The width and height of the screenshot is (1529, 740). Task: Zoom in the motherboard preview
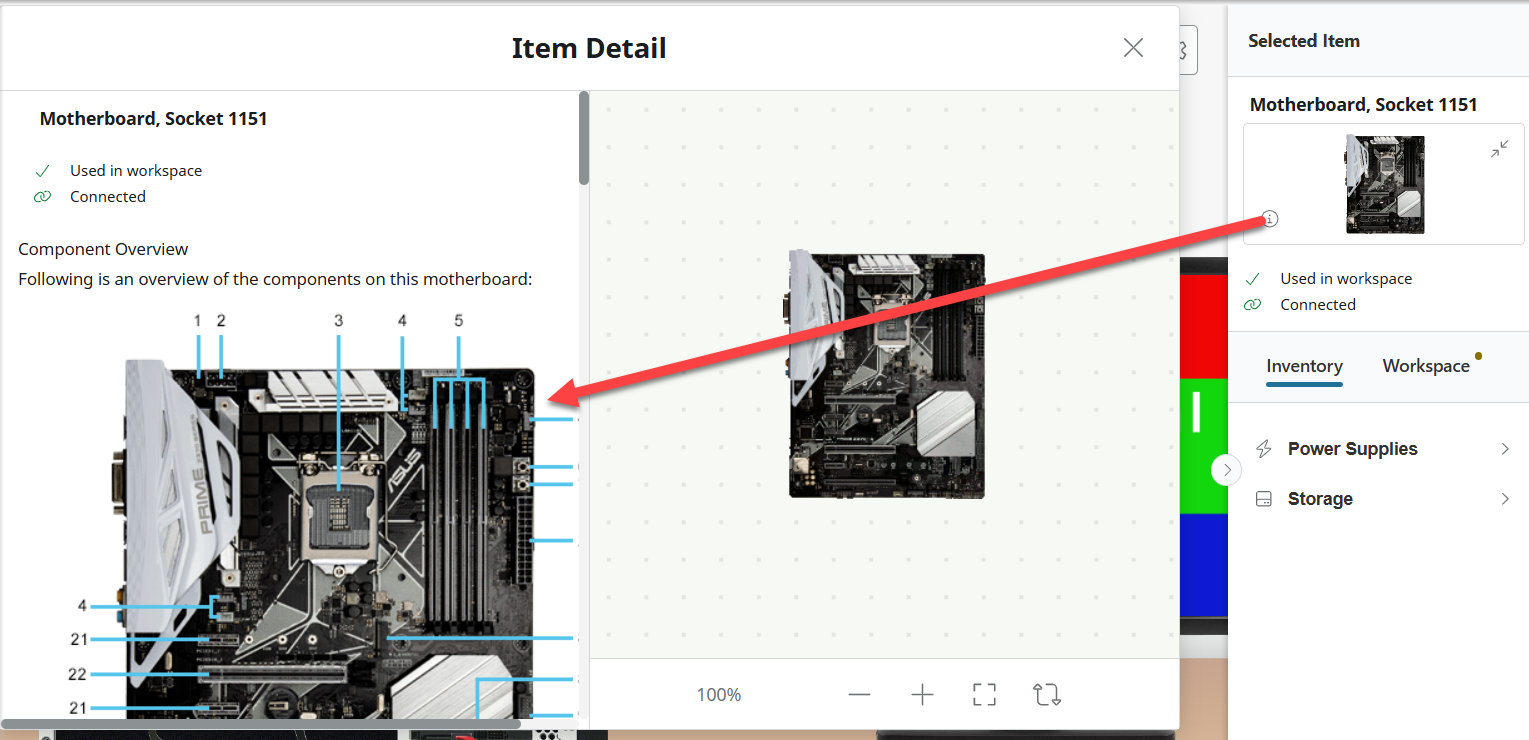pos(922,695)
